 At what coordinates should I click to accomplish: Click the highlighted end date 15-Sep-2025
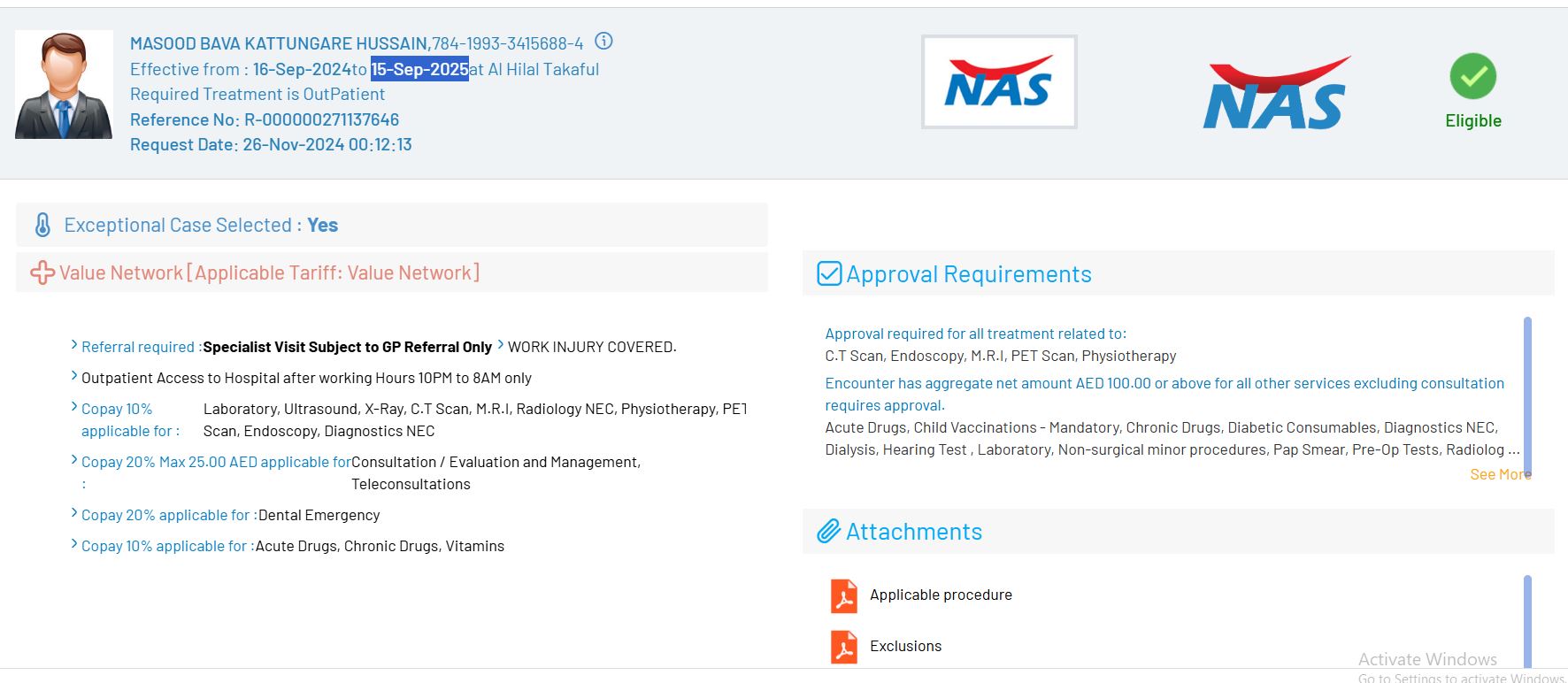pos(419,69)
